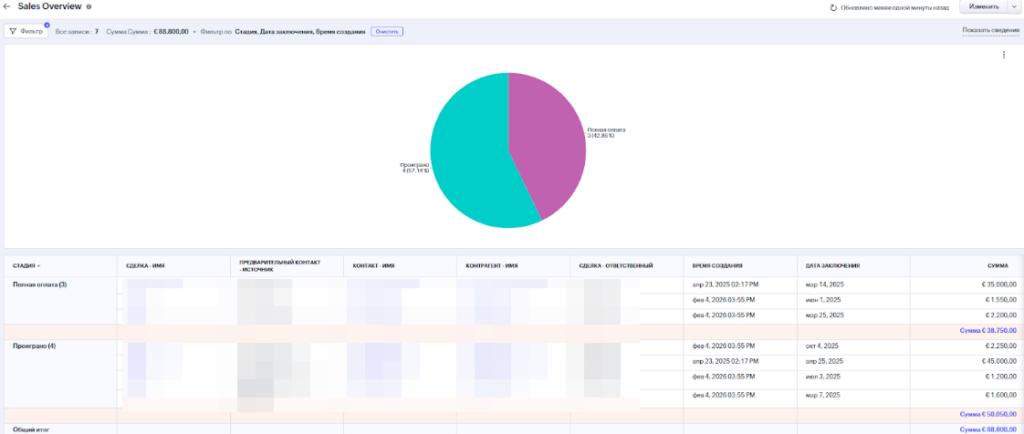Click the Показать сведения link
This screenshot has height=434, width=1024.
pos(989,30)
